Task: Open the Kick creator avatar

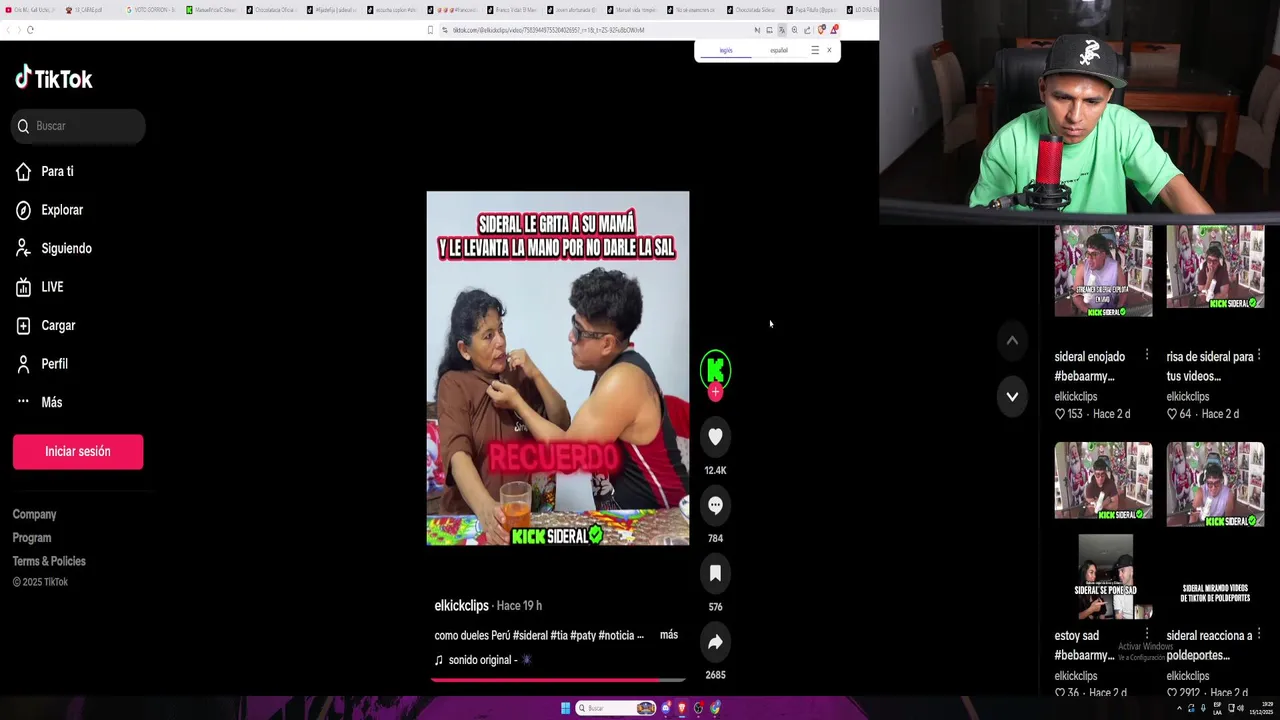Action: [715, 369]
